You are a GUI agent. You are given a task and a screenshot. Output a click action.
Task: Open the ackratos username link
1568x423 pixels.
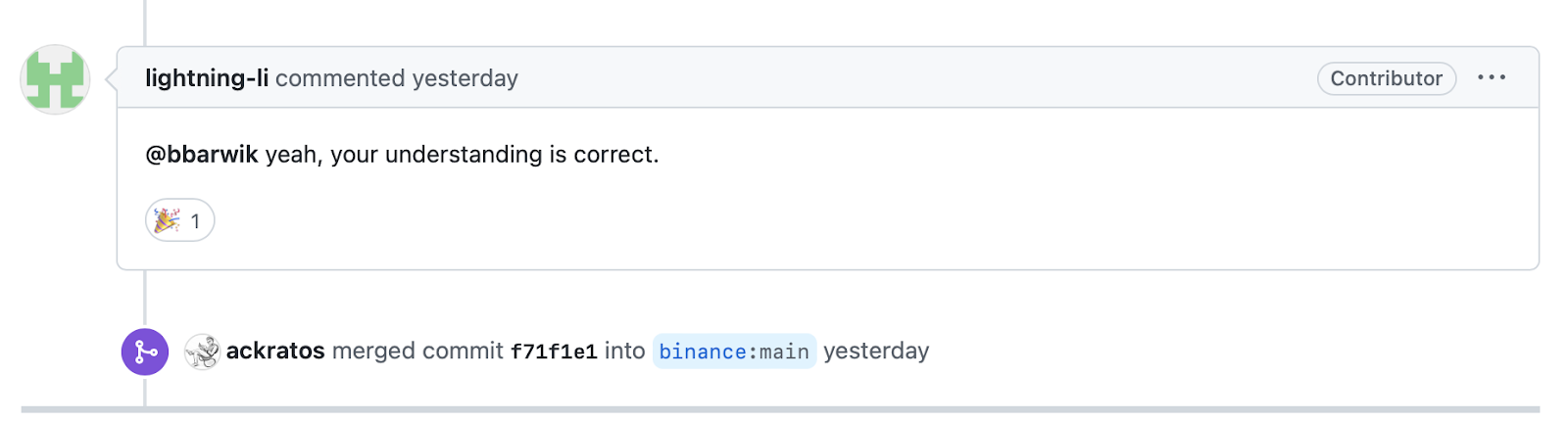(275, 352)
